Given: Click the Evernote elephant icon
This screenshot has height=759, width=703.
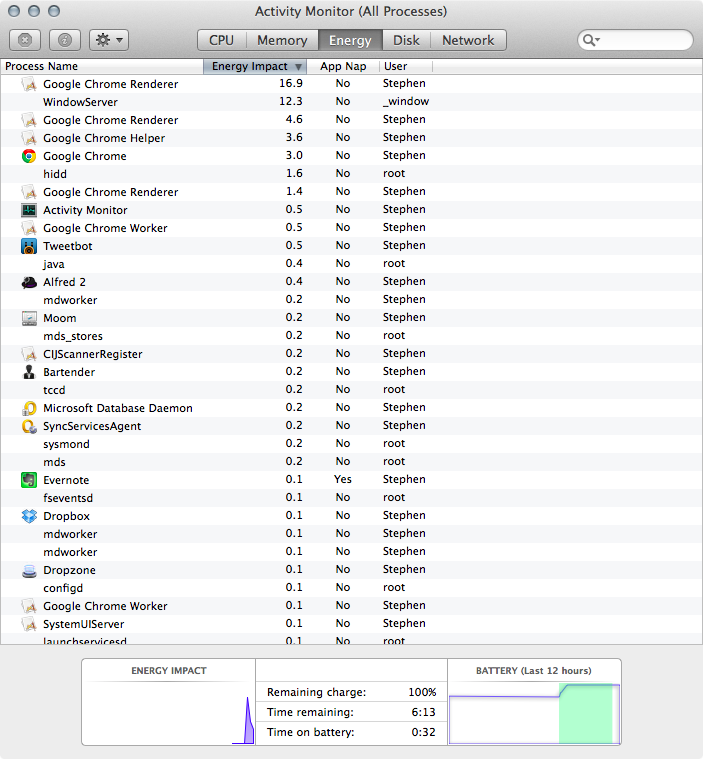Looking at the screenshot, I should click(29, 480).
